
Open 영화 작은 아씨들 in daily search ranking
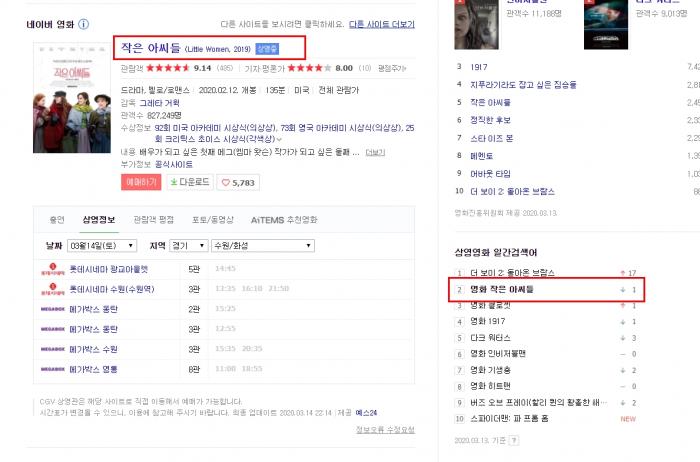coord(502,289)
